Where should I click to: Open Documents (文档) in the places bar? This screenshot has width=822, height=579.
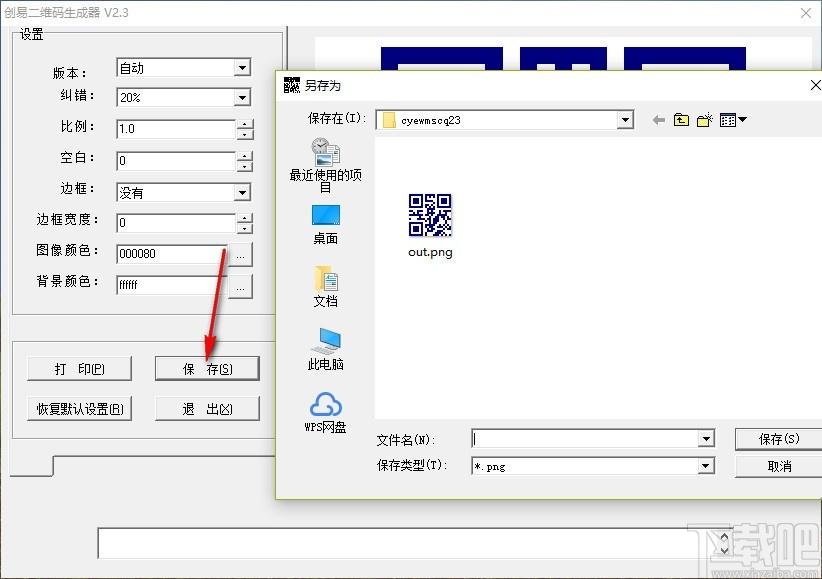(x=326, y=287)
